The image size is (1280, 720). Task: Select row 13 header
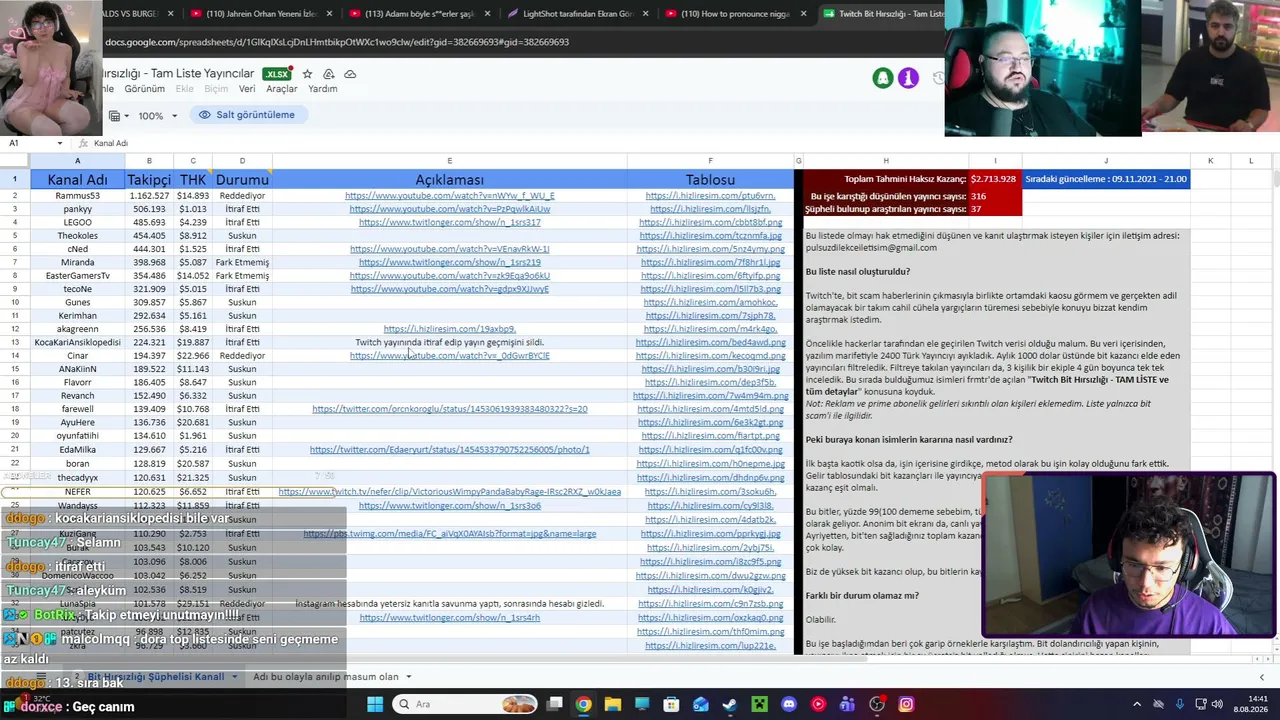pyautogui.click(x=15, y=343)
